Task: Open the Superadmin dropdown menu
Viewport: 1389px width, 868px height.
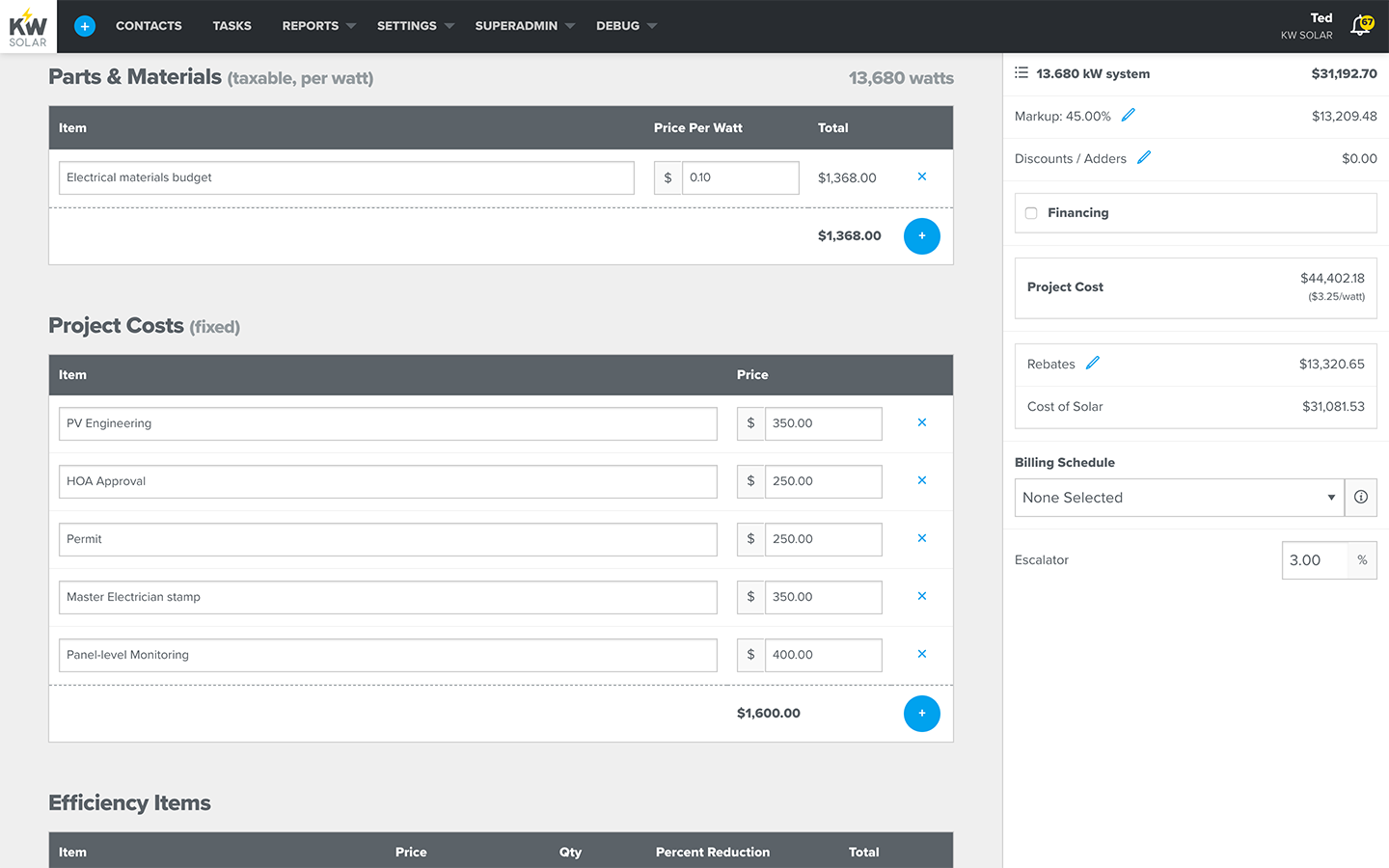Action: click(x=524, y=26)
